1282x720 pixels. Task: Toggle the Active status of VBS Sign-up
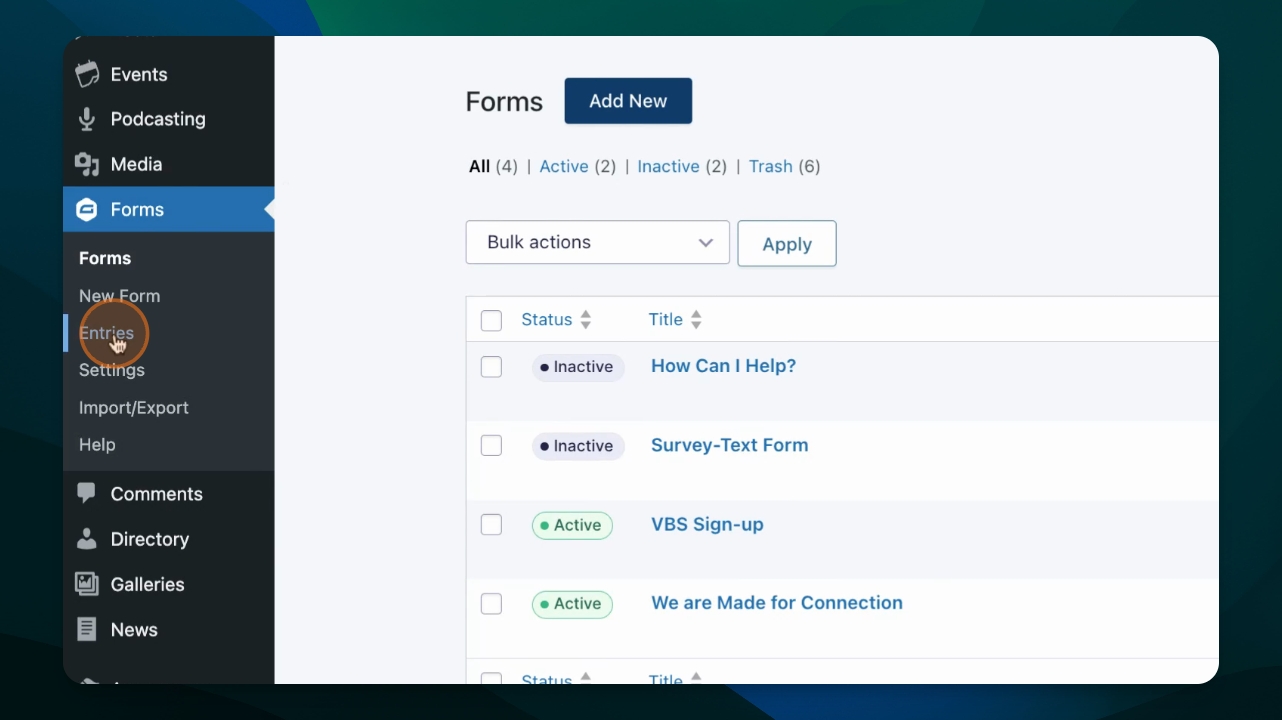pyautogui.click(x=572, y=525)
